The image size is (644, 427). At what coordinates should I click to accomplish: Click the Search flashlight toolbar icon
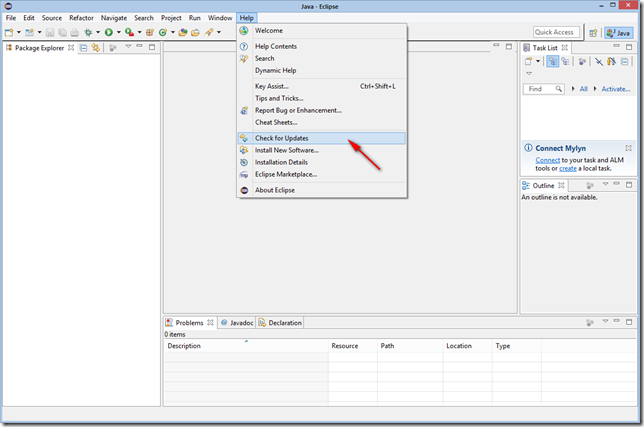[209, 32]
